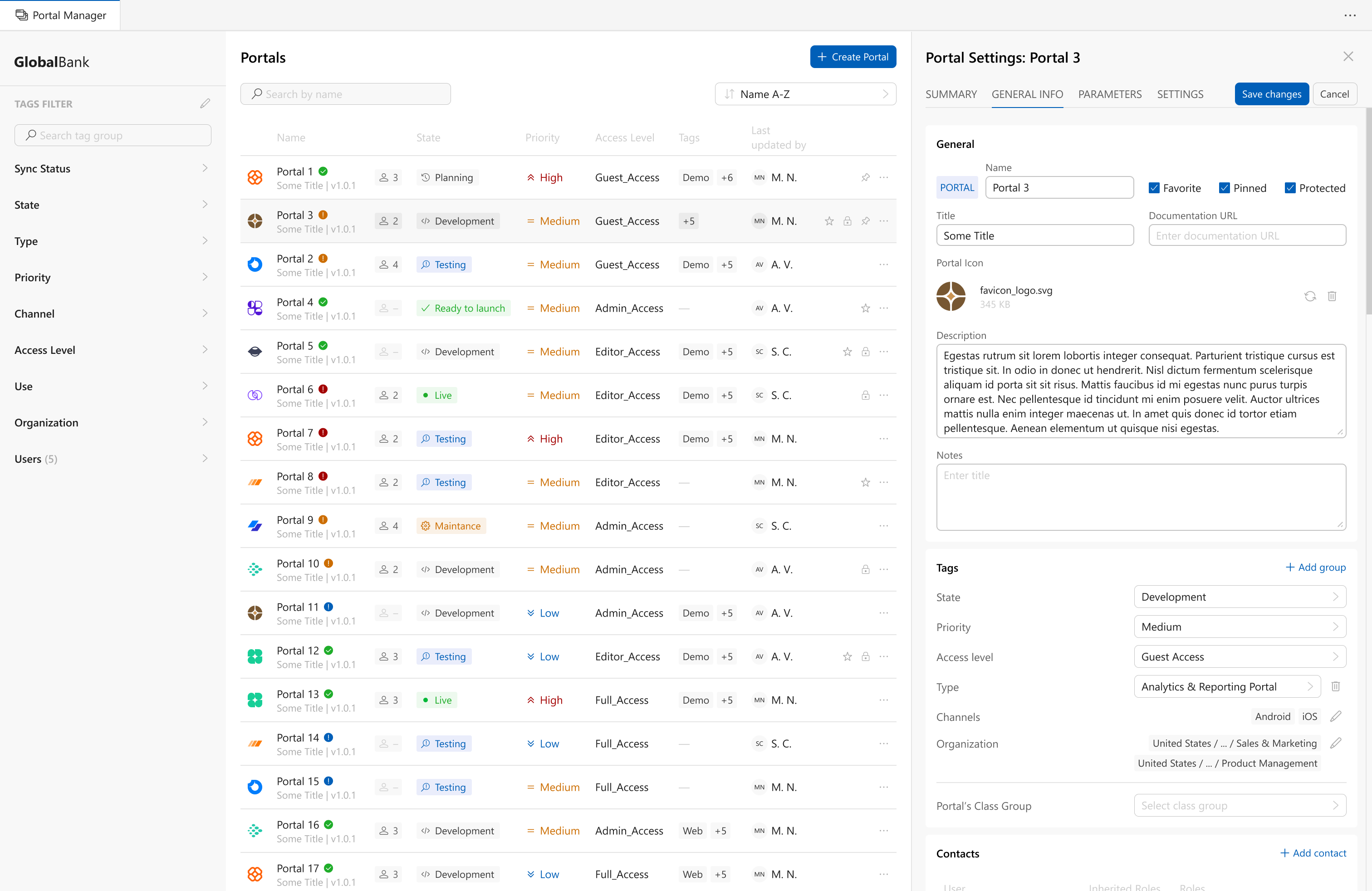Click the lock icon on Portal 6 row
This screenshot has width=1372, height=891.
[x=865, y=395]
